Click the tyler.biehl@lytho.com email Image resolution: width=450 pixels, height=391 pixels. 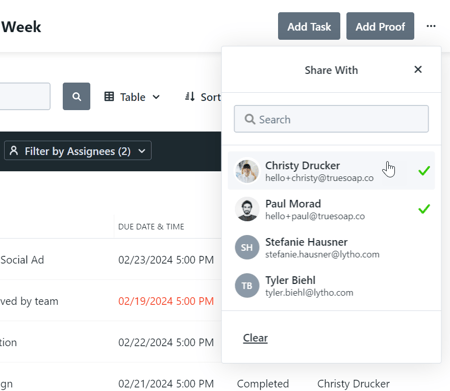tap(309, 293)
